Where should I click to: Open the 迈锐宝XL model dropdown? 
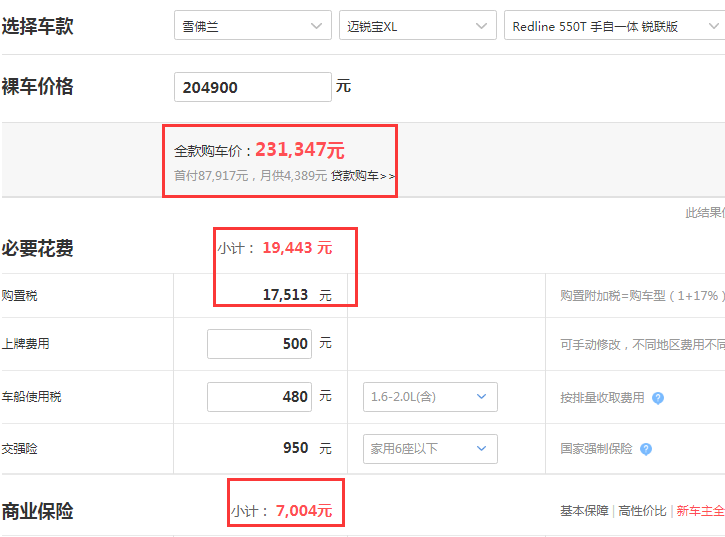pos(418,25)
